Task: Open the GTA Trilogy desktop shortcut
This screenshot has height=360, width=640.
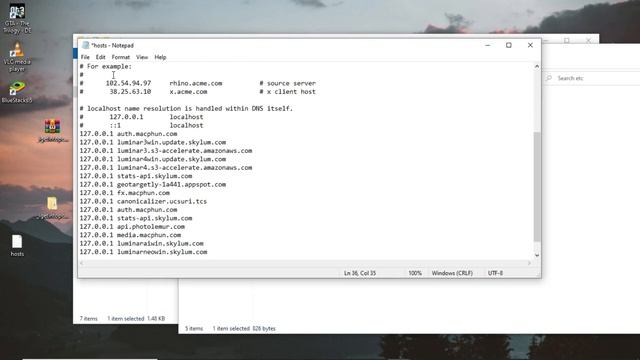Action: 17,18
